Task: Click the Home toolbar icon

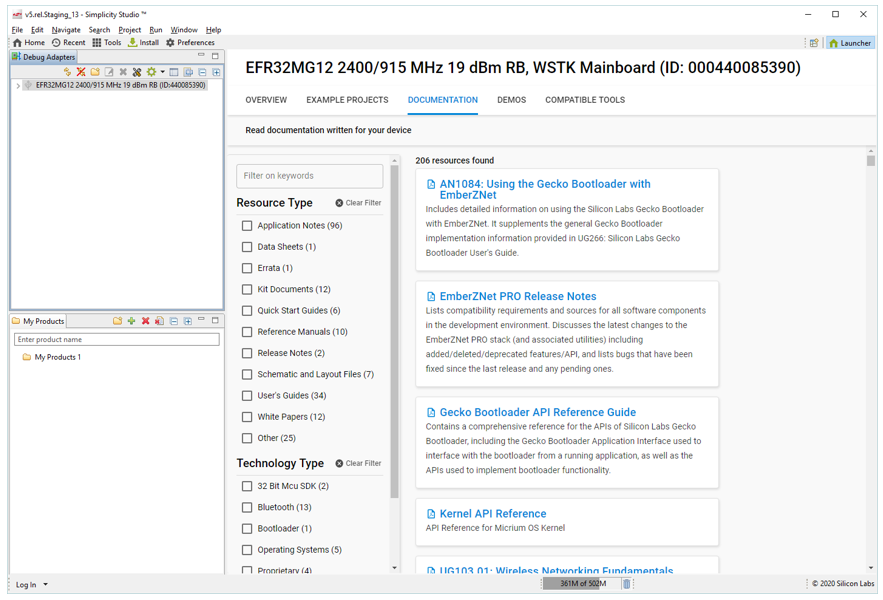Action: [x=17, y=43]
